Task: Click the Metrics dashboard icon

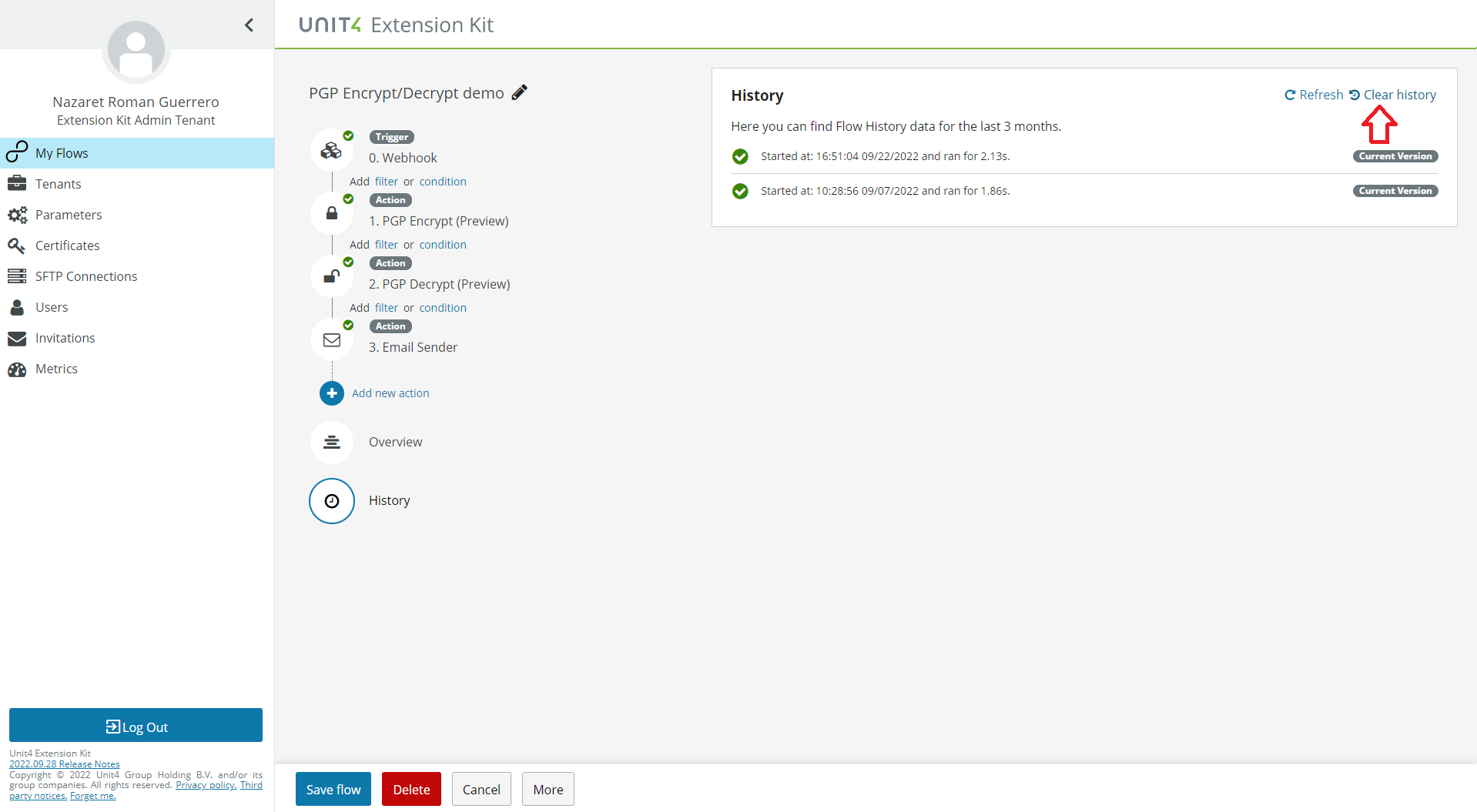Action: [17, 369]
